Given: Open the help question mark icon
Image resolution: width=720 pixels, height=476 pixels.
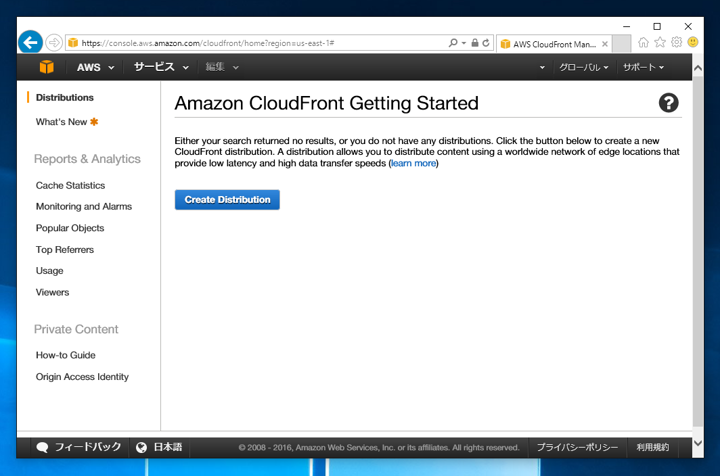Looking at the screenshot, I should pyautogui.click(x=669, y=103).
